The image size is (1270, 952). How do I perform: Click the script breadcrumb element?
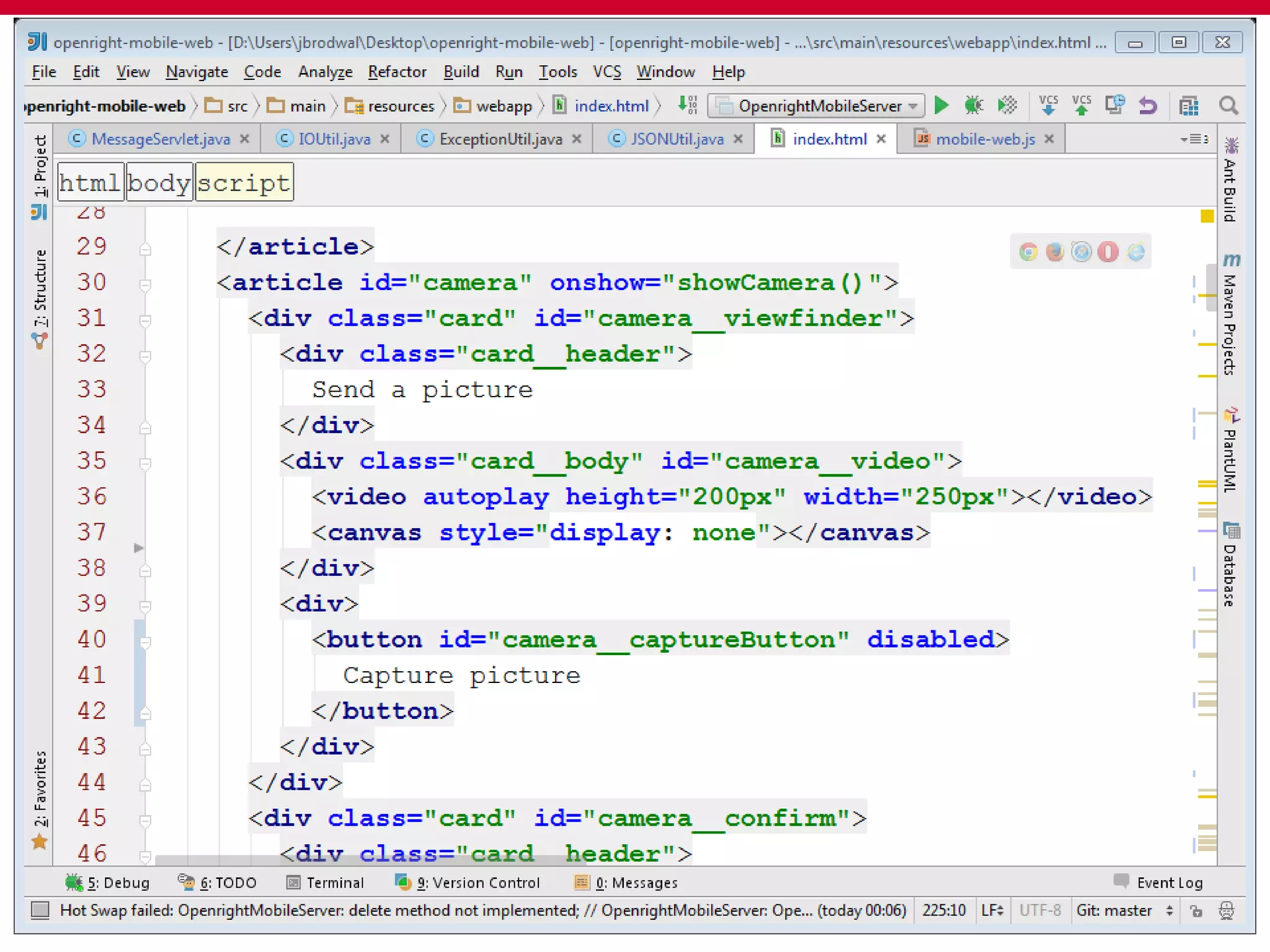click(x=244, y=183)
